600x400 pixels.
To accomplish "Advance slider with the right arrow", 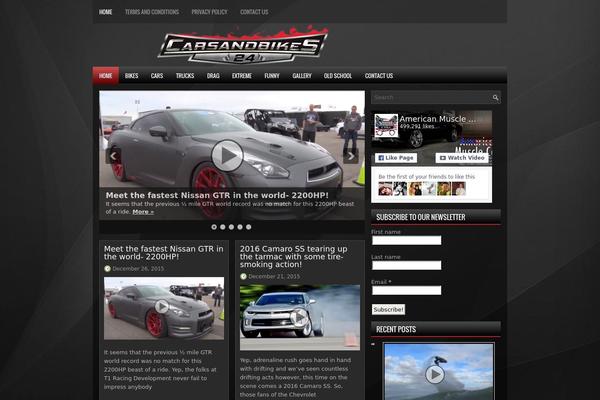I will click(x=351, y=156).
